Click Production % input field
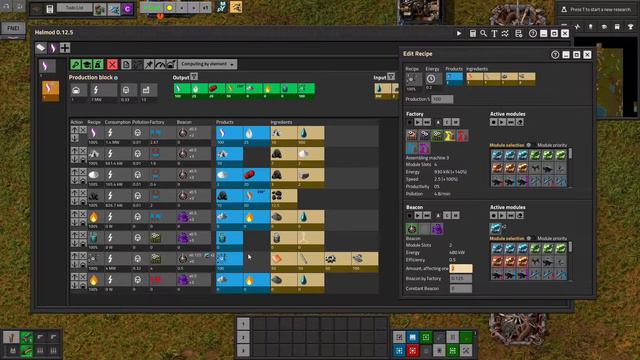Image resolution: width=640 pixels, height=360 pixels. point(442,99)
